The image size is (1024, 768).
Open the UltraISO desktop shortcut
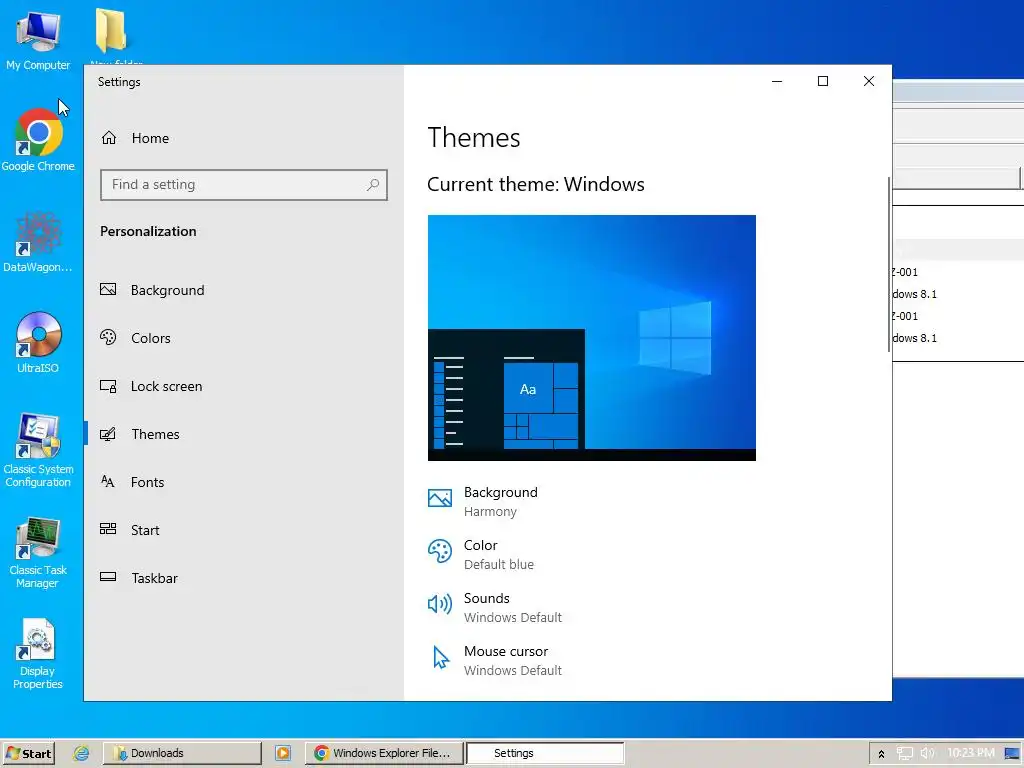[38, 342]
